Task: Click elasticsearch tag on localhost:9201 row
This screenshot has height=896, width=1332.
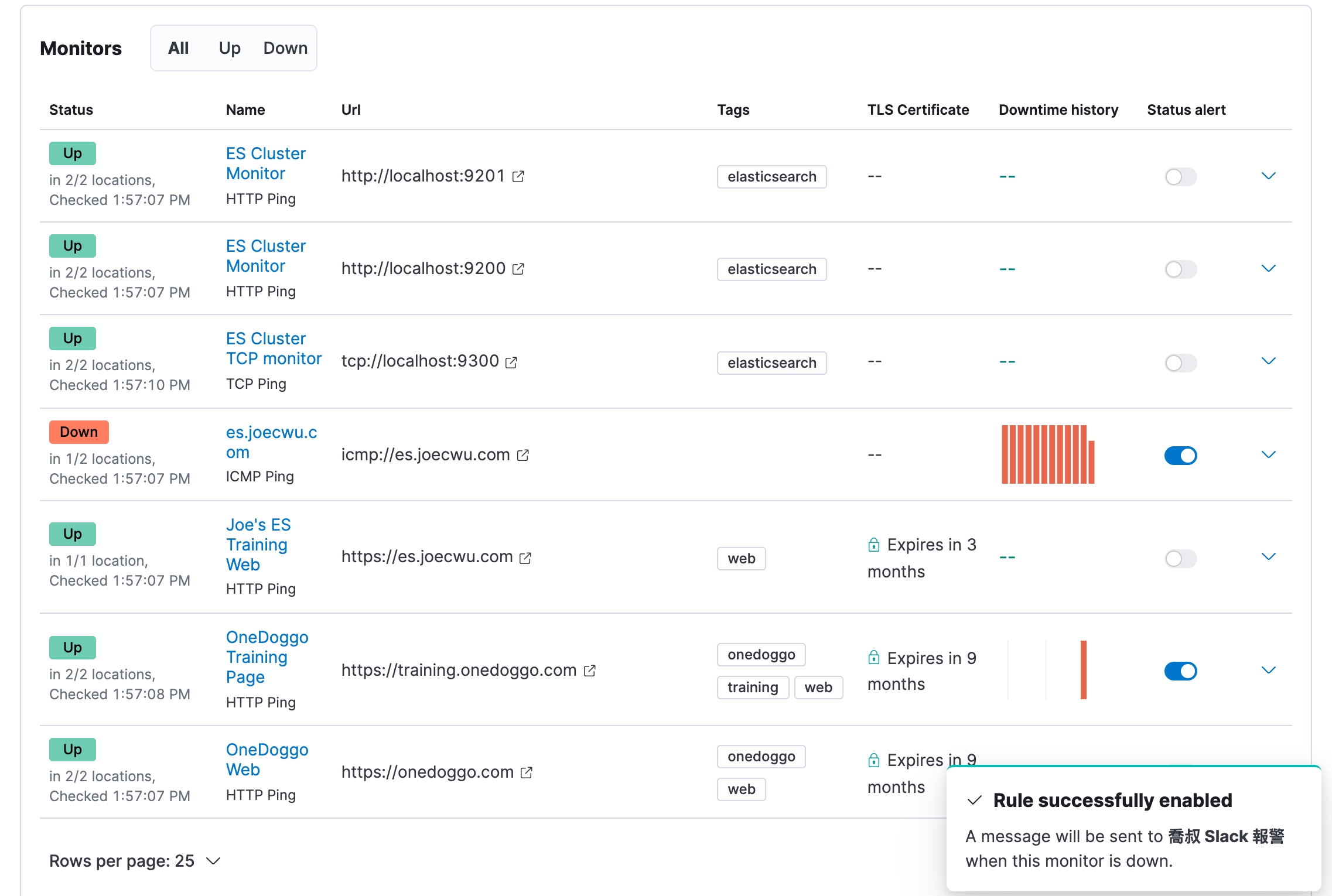Action: (771, 177)
